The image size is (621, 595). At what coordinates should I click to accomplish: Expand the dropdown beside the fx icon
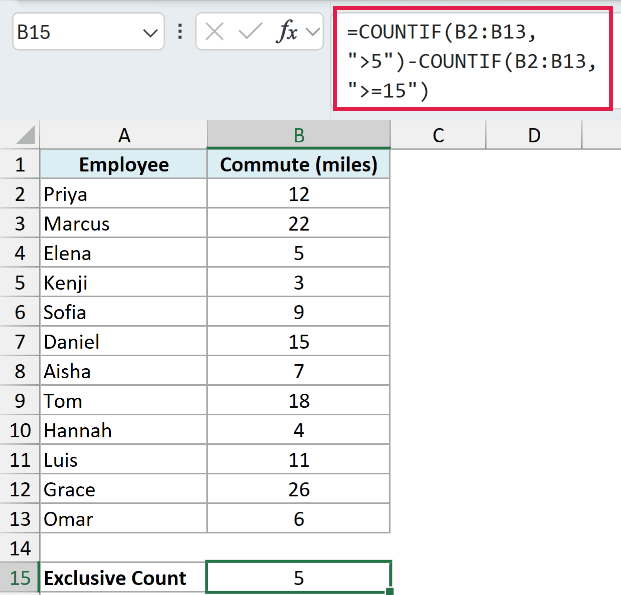[313, 32]
